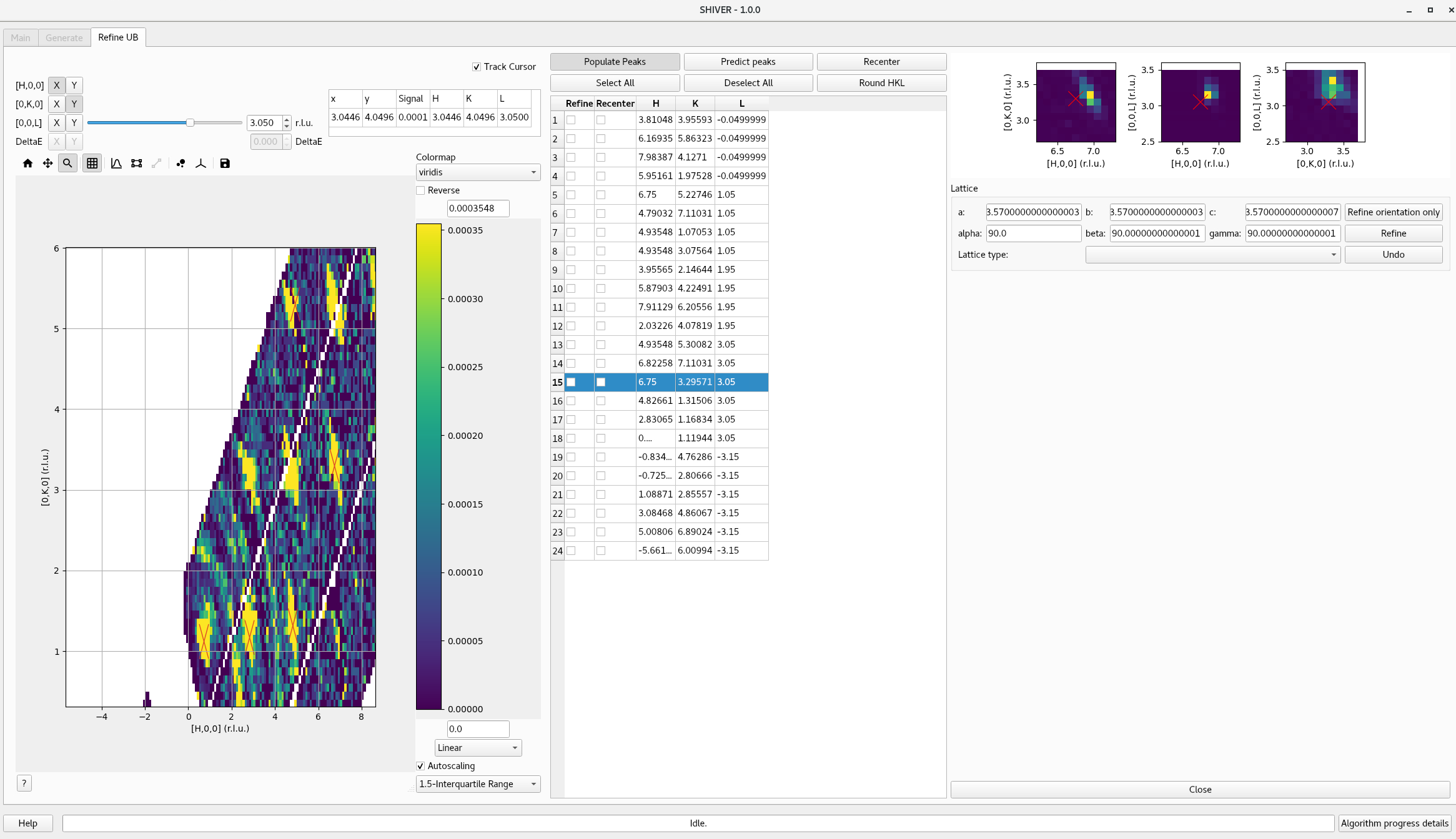Disable the Autoscaling checkbox

pyautogui.click(x=420, y=765)
